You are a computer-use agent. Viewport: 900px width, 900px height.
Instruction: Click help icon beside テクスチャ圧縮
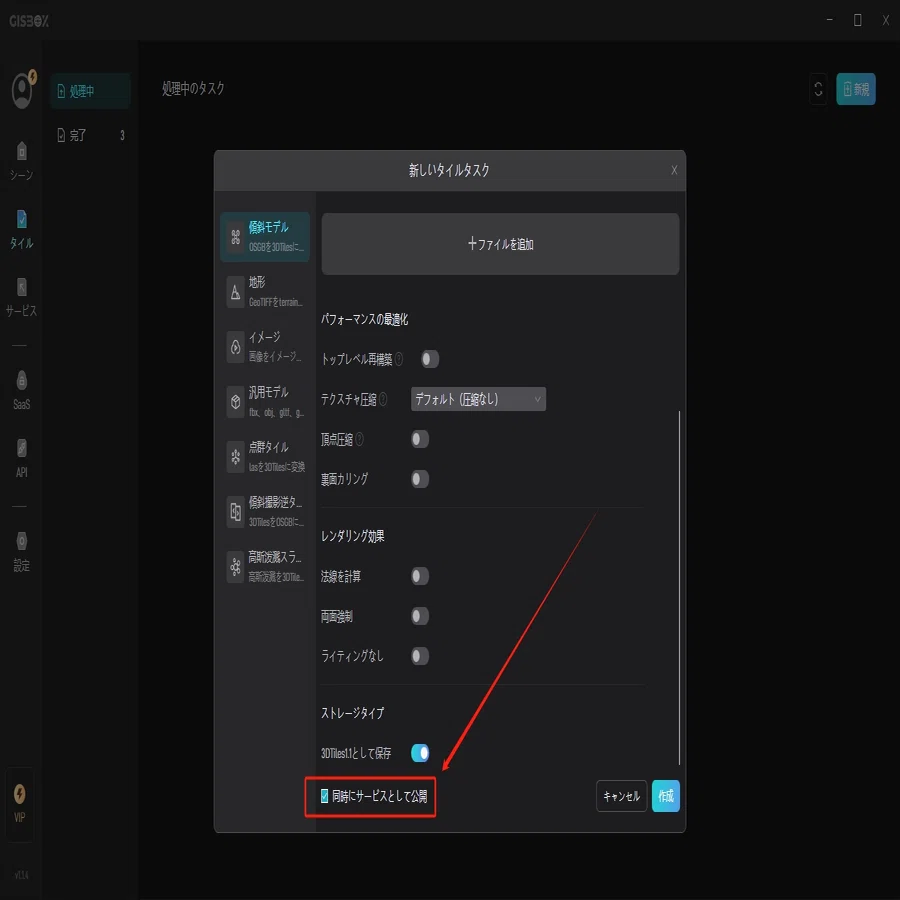pyautogui.click(x=383, y=399)
